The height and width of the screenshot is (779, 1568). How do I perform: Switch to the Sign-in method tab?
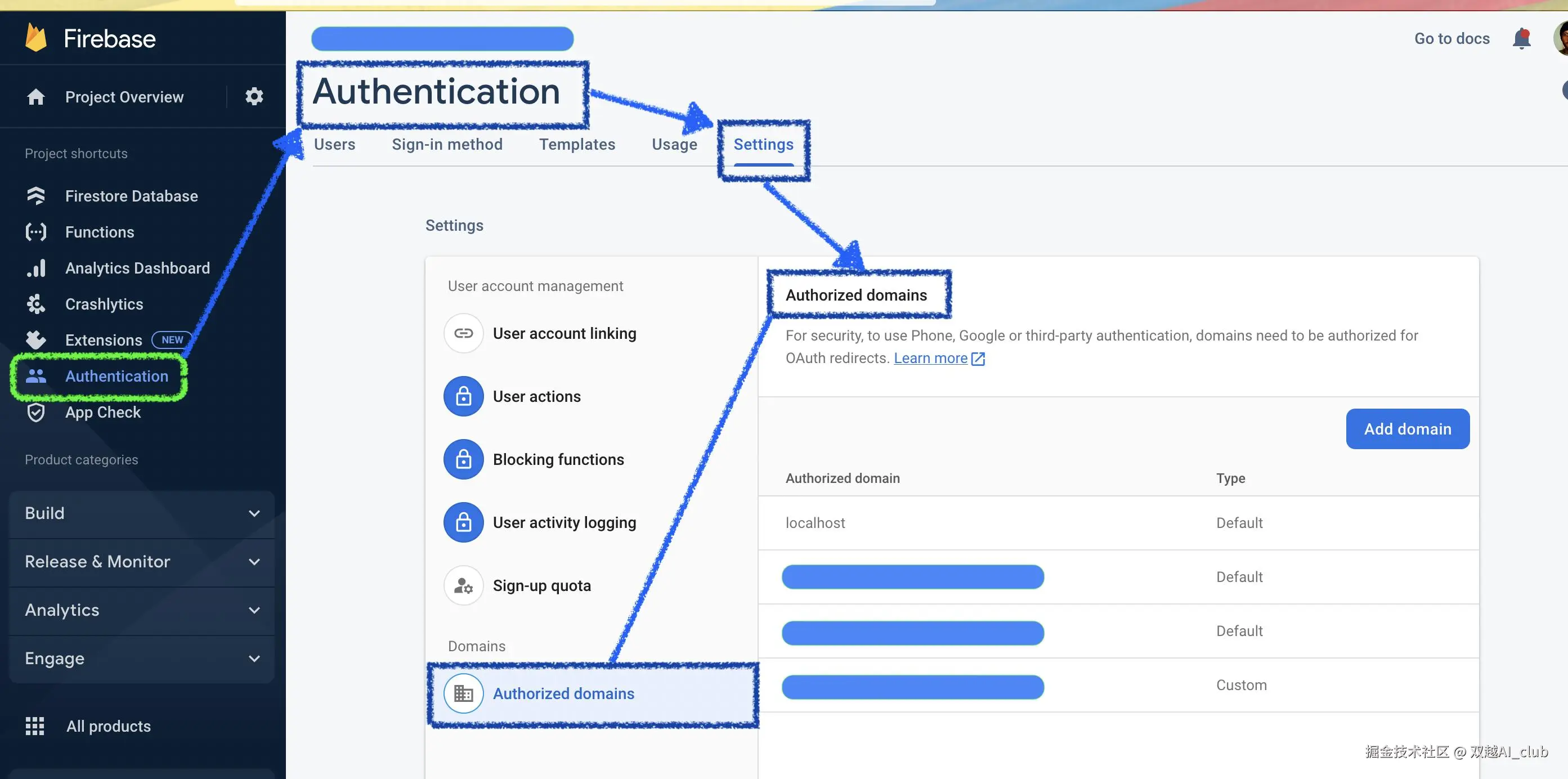click(447, 144)
